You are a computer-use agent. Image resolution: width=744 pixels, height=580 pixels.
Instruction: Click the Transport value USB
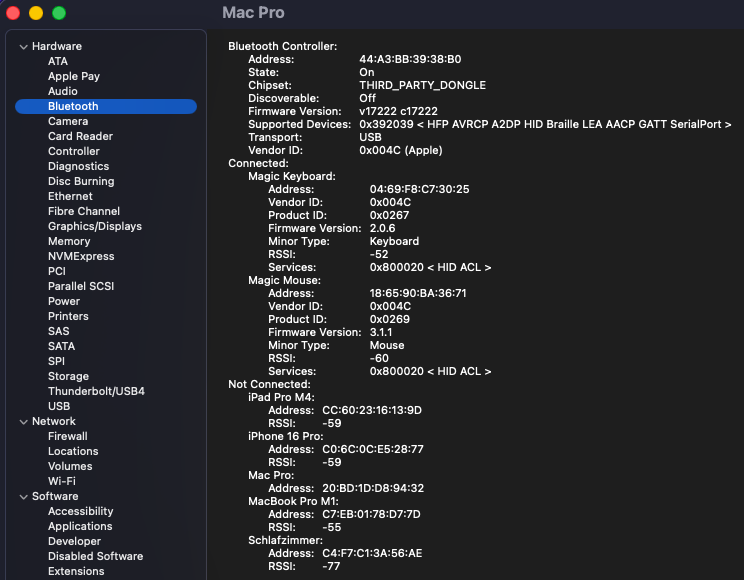pos(370,138)
